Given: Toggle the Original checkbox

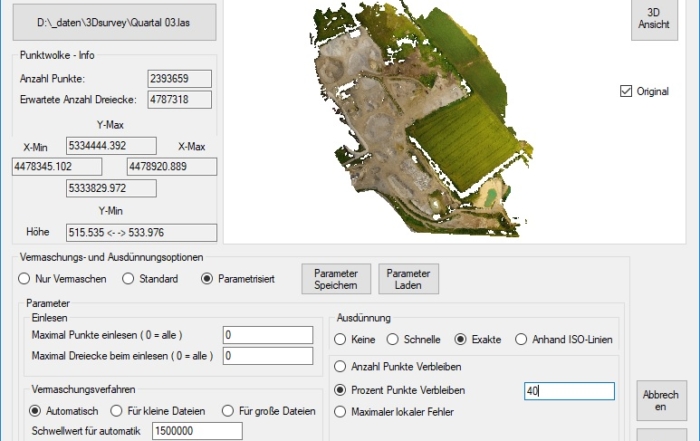Looking at the screenshot, I should (x=627, y=92).
